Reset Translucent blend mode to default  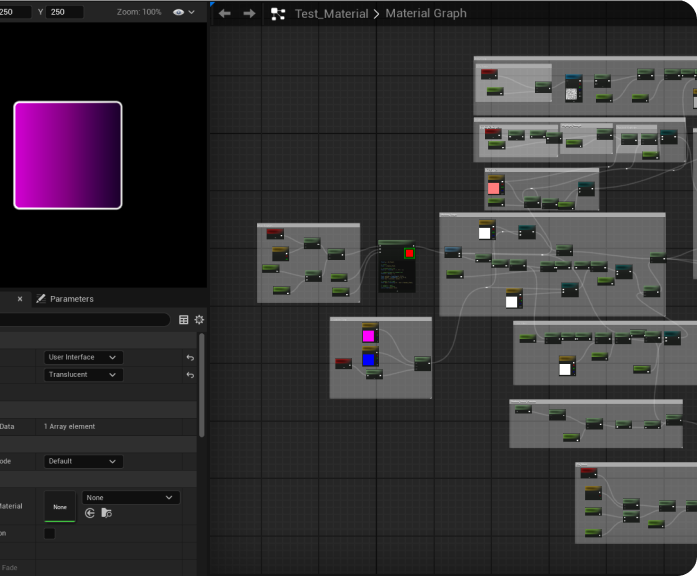(x=190, y=375)
